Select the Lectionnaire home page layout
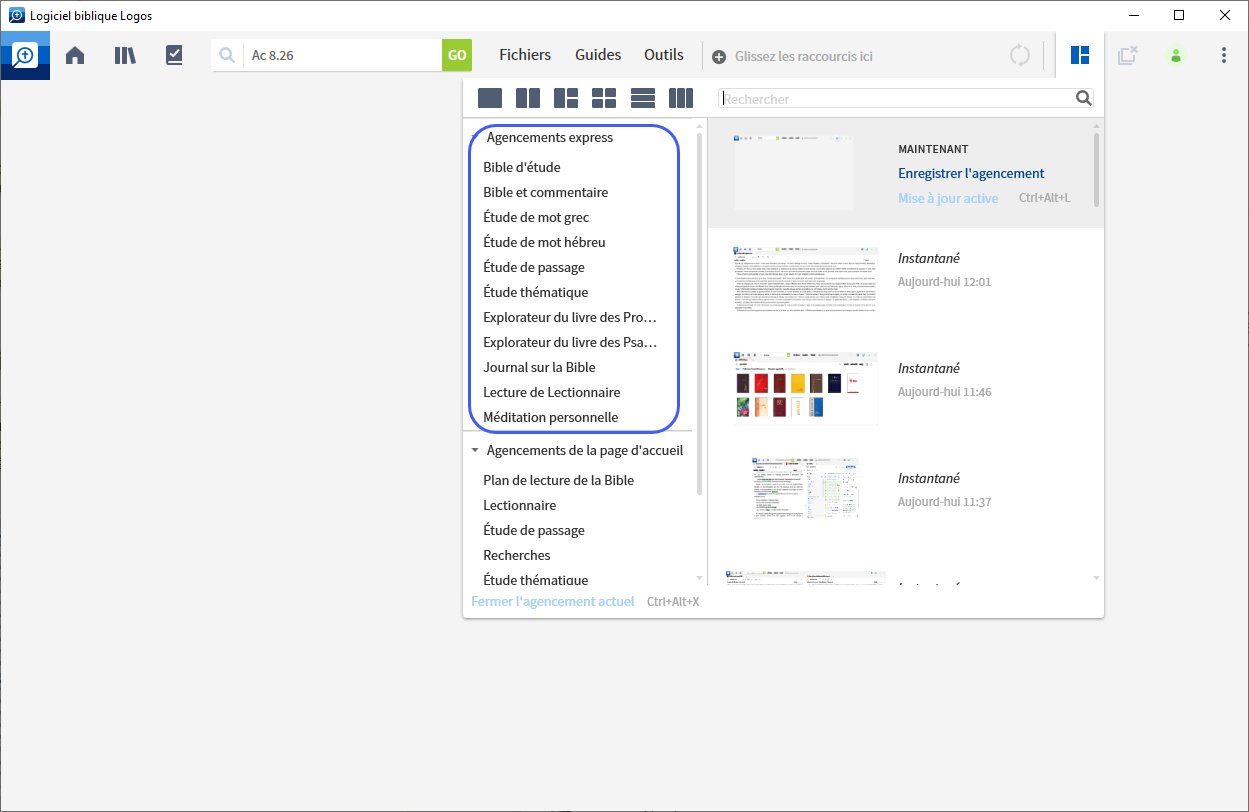 click(x=520, y=505)
